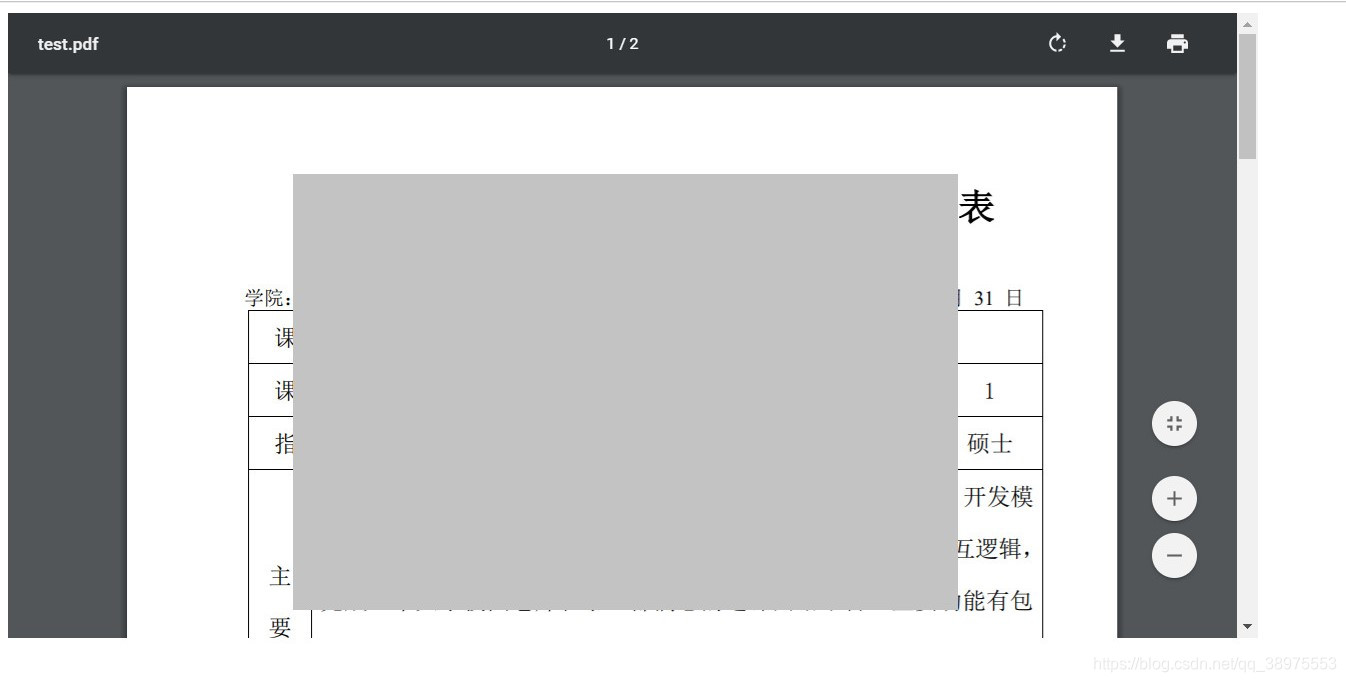The image size is (1346, 682).
Task: Click the 表 title character
Action: 976,207
